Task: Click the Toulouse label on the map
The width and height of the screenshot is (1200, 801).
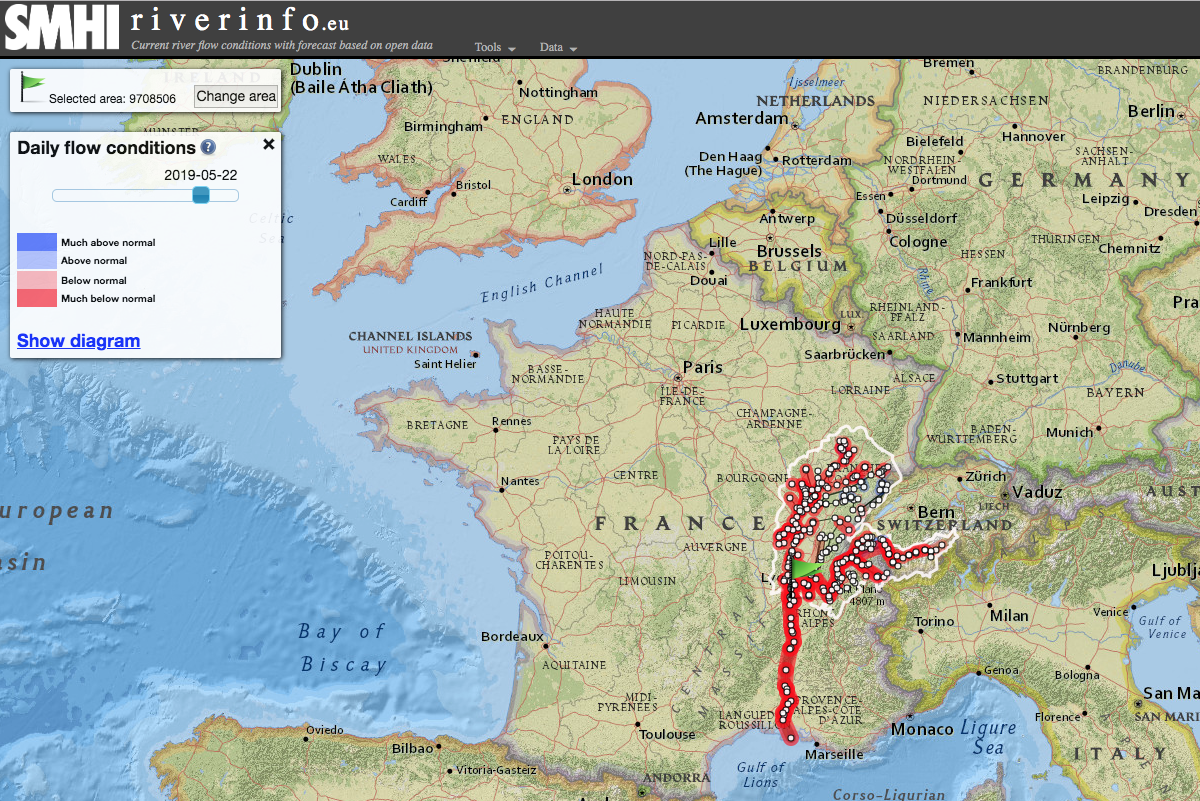Action: pyautogui.click(x=667, y=734)
